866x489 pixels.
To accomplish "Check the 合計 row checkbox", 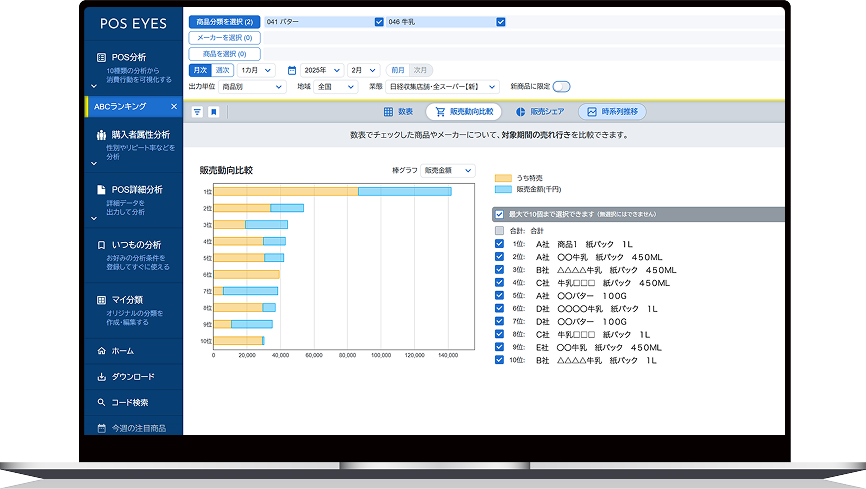I will (x=499, y=231).
